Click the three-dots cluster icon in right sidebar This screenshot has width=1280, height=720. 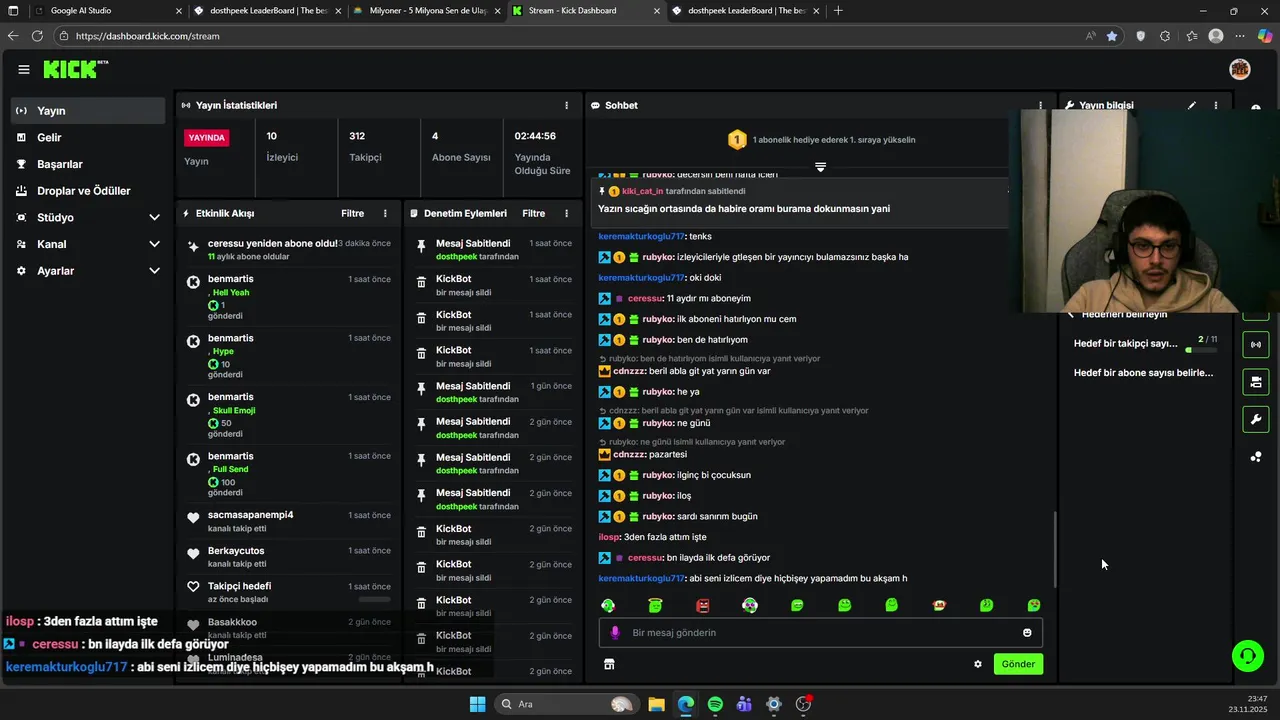[1256, 457]
